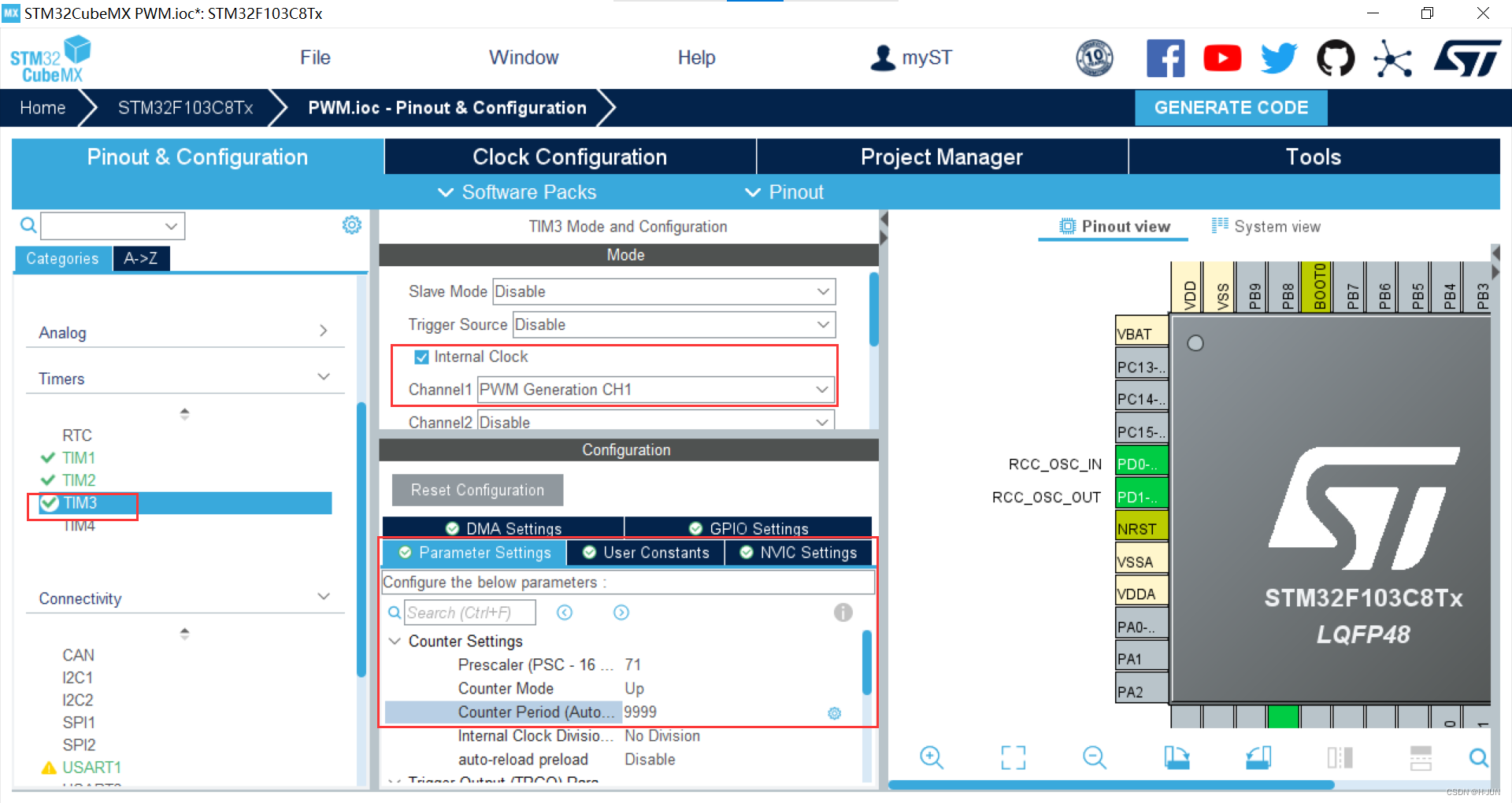Viewport: 1512px width, 803px height.
Task: Click the vertical split view icon
Action: click(1340, 757)
